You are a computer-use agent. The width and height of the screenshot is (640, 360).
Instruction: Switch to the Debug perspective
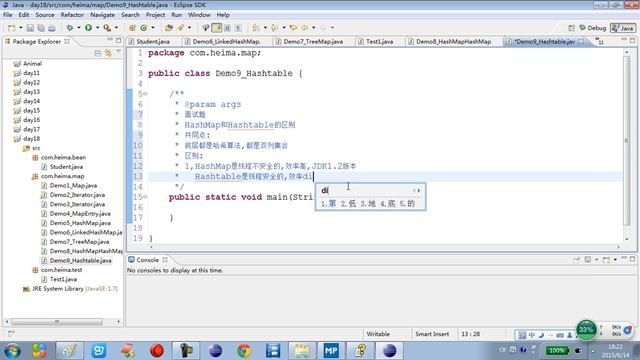pos(593,28)
